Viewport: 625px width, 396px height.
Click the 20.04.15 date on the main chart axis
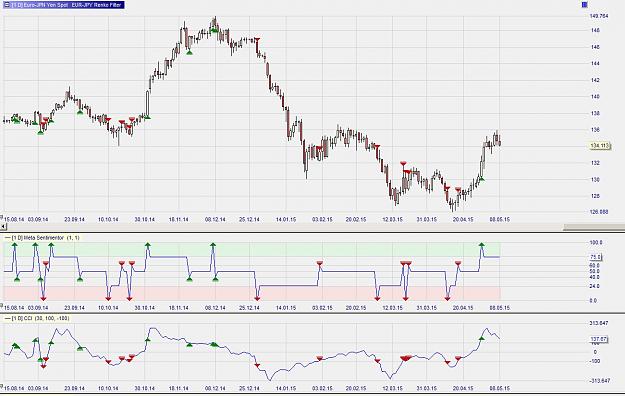463,219
